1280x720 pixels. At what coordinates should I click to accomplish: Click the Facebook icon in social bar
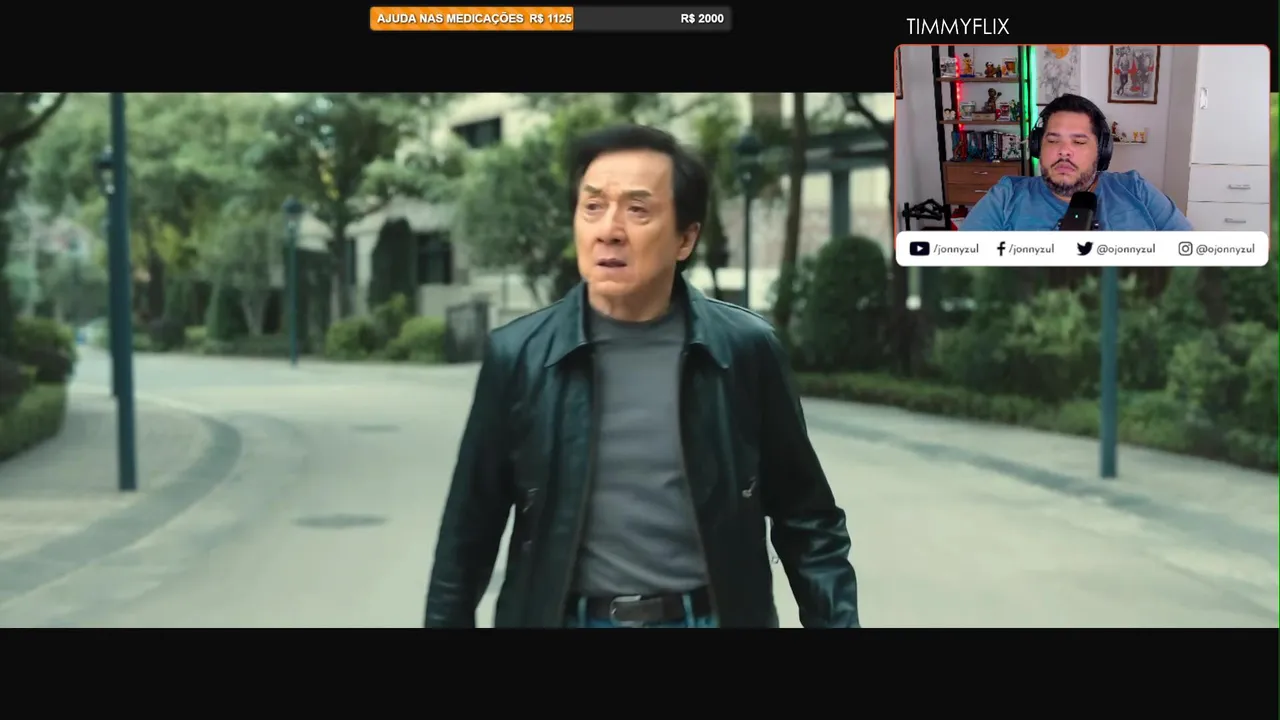point(1001,249)
